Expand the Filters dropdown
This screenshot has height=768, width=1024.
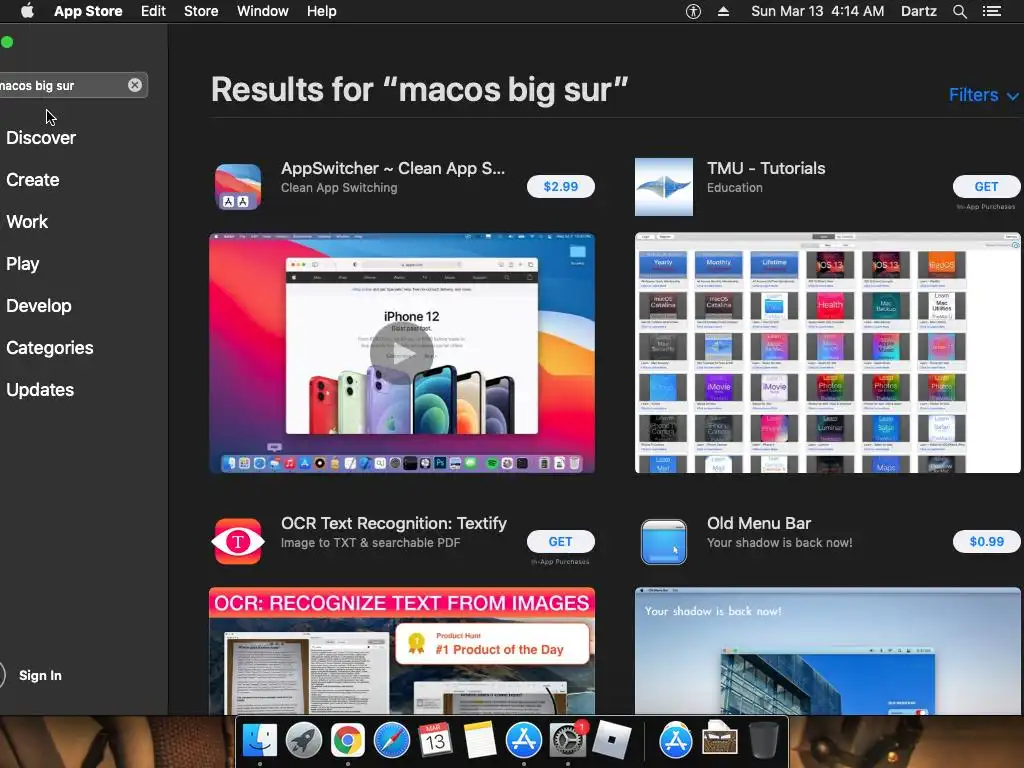983,95
